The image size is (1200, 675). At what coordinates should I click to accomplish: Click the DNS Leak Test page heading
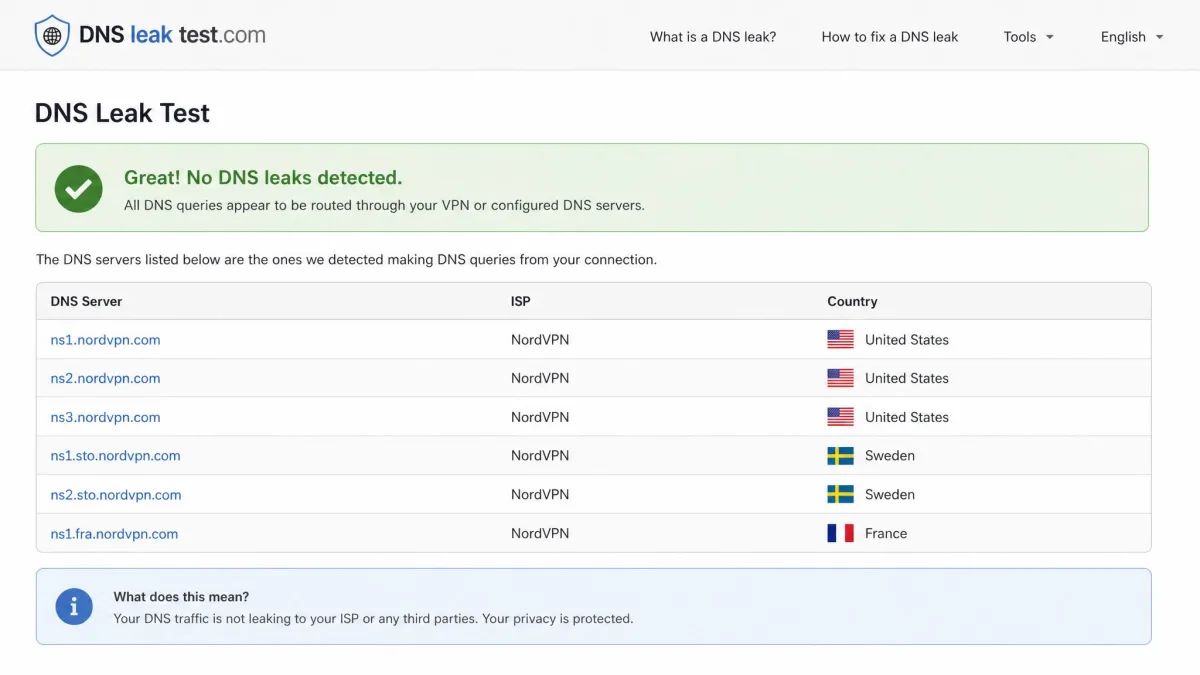(x=122, y=113)
